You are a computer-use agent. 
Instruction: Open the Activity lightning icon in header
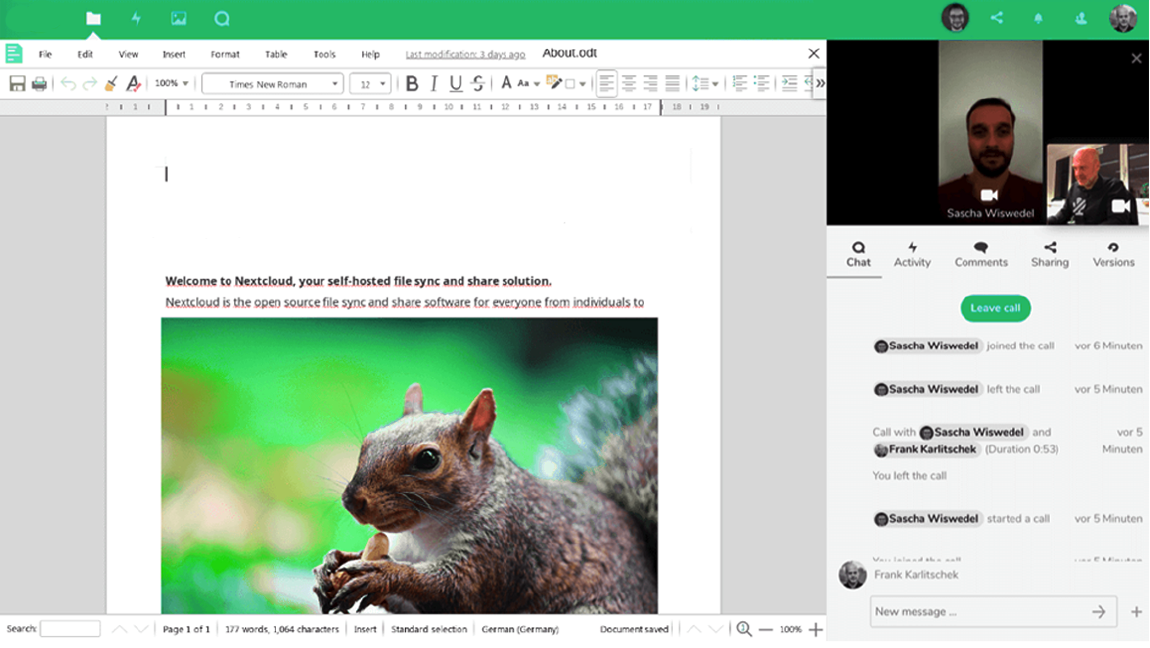136,18
